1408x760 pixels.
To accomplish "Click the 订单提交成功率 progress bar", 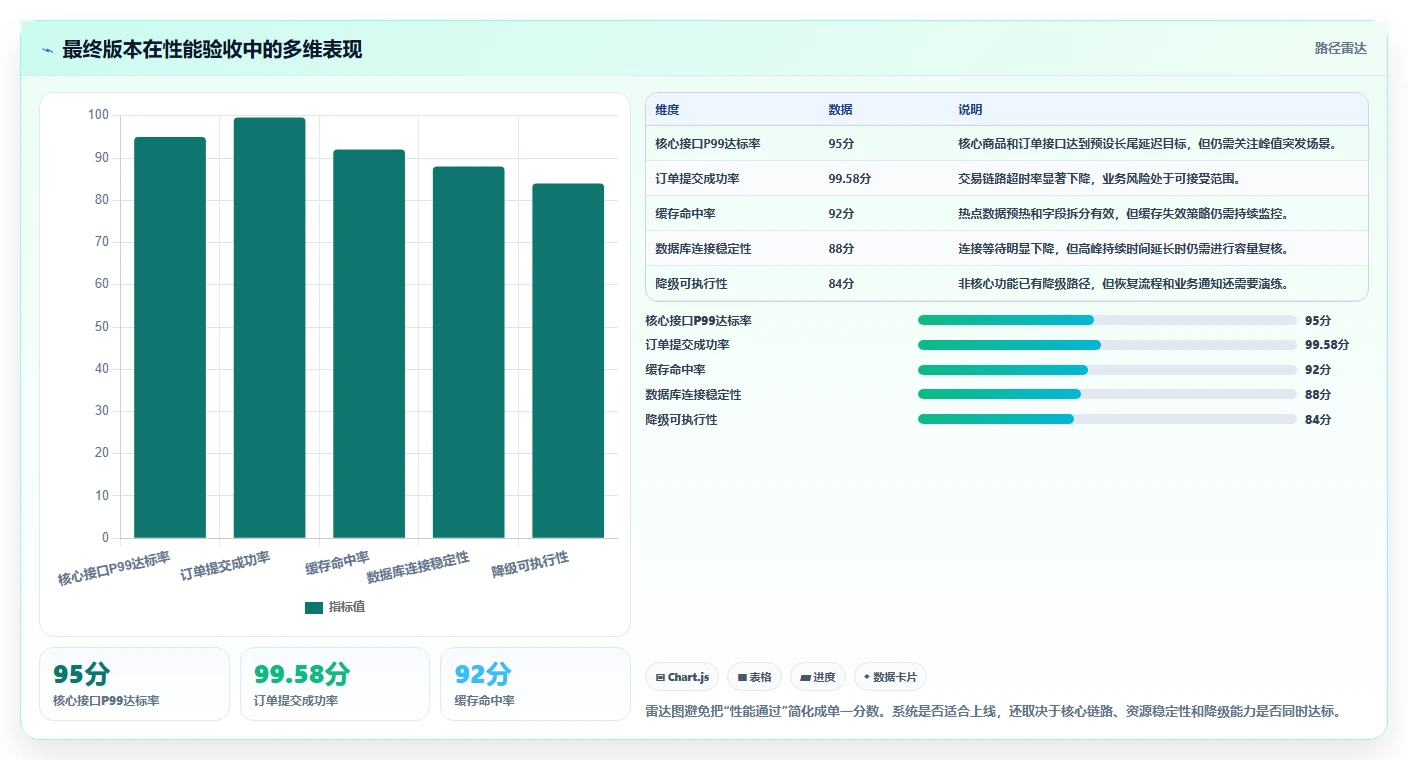I will (x=1107, y=345).
